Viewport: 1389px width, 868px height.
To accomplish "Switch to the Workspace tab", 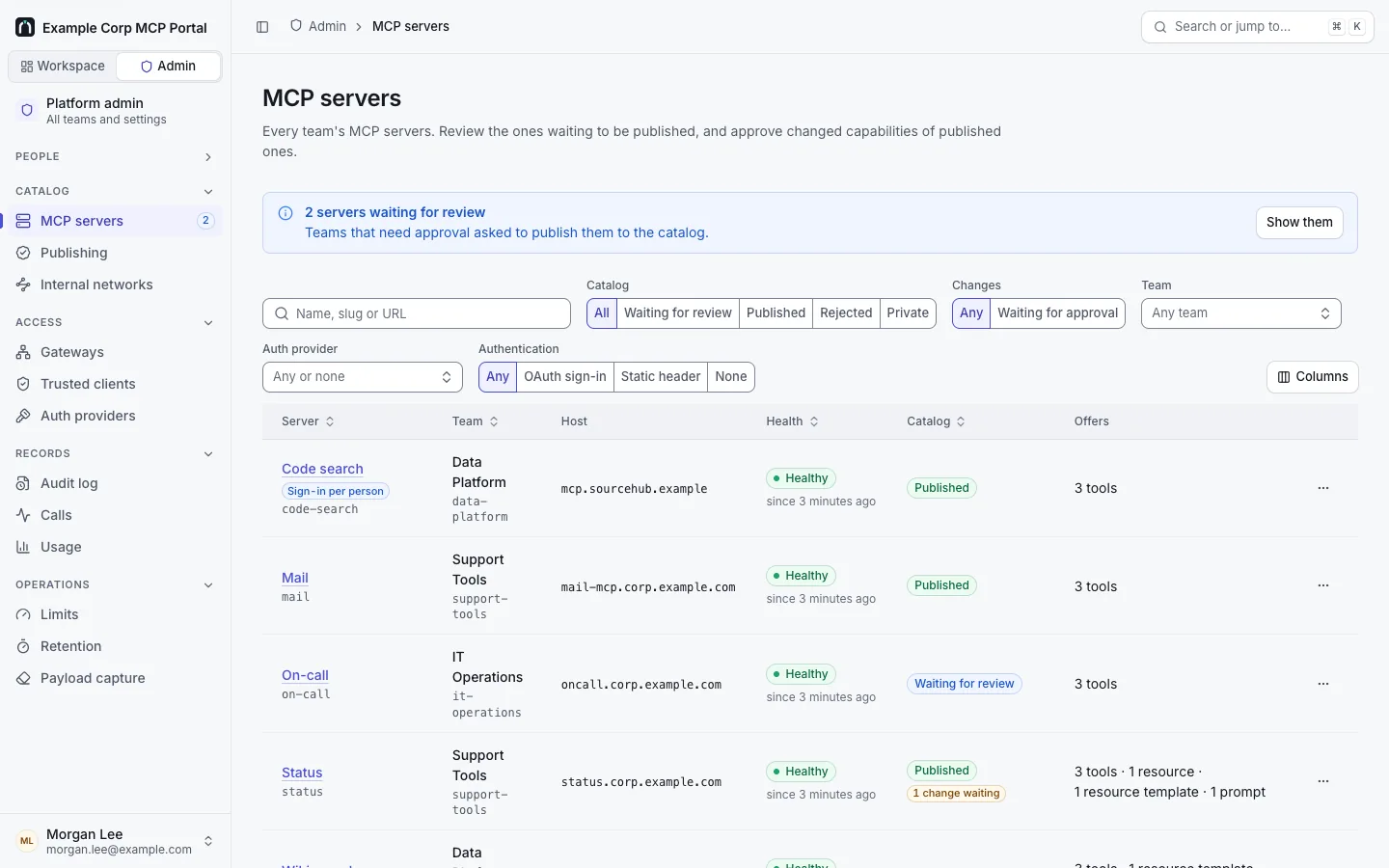I will (63, 67).
